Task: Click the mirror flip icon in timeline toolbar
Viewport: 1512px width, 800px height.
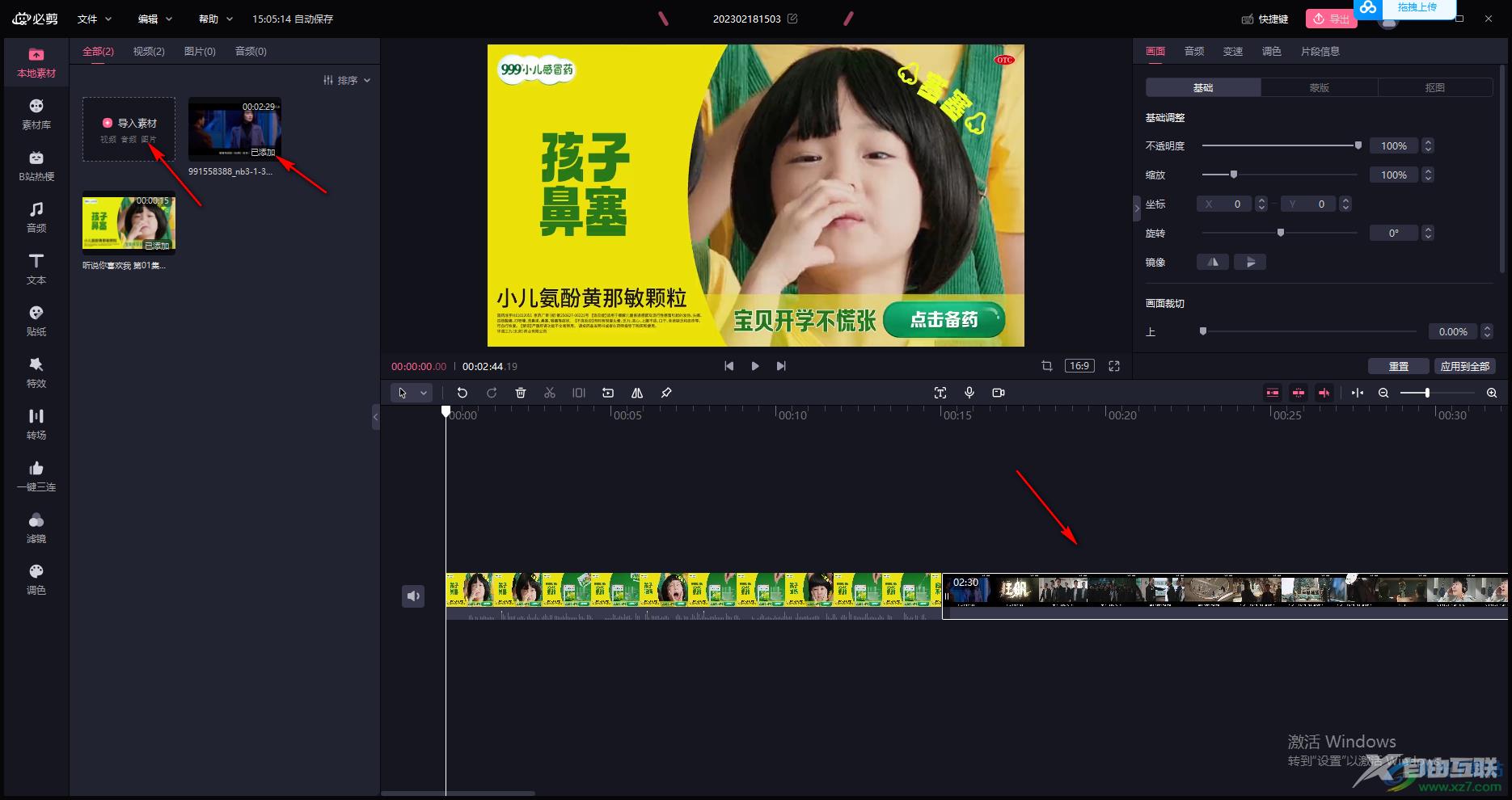Action: 637,393
